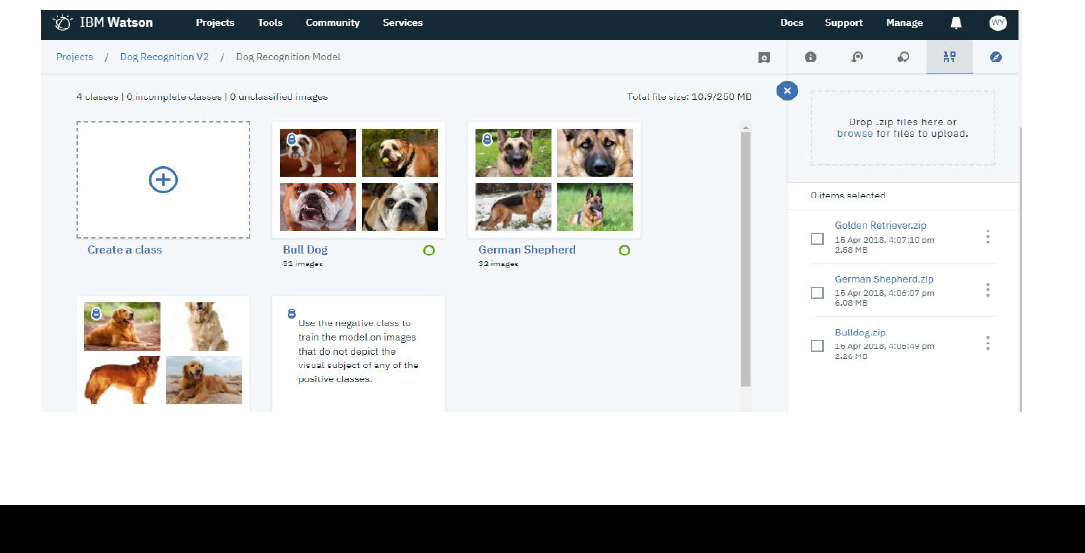This screenshot has height=553, width=1085.
Task: Open the info panel icon
Action: pos(811,57)
